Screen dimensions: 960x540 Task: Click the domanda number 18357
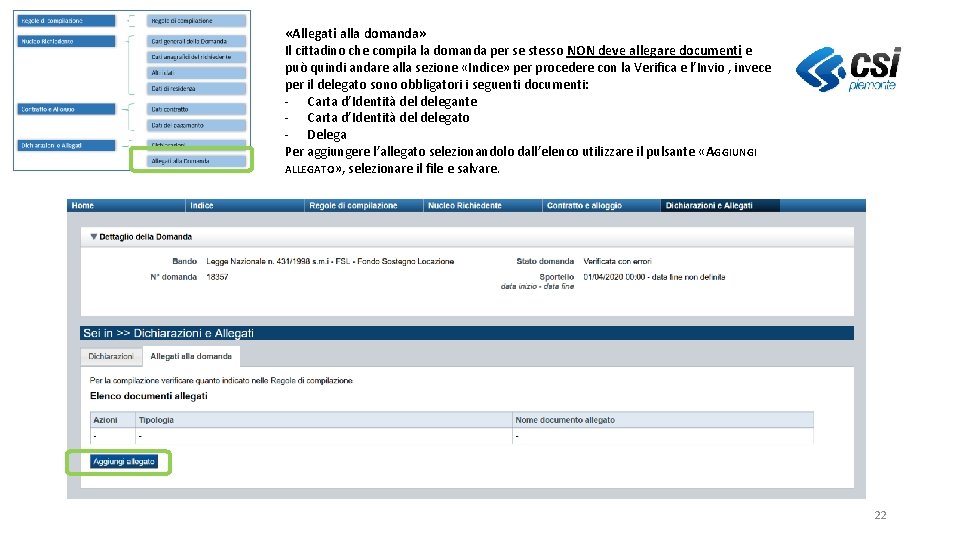[217, 277]
